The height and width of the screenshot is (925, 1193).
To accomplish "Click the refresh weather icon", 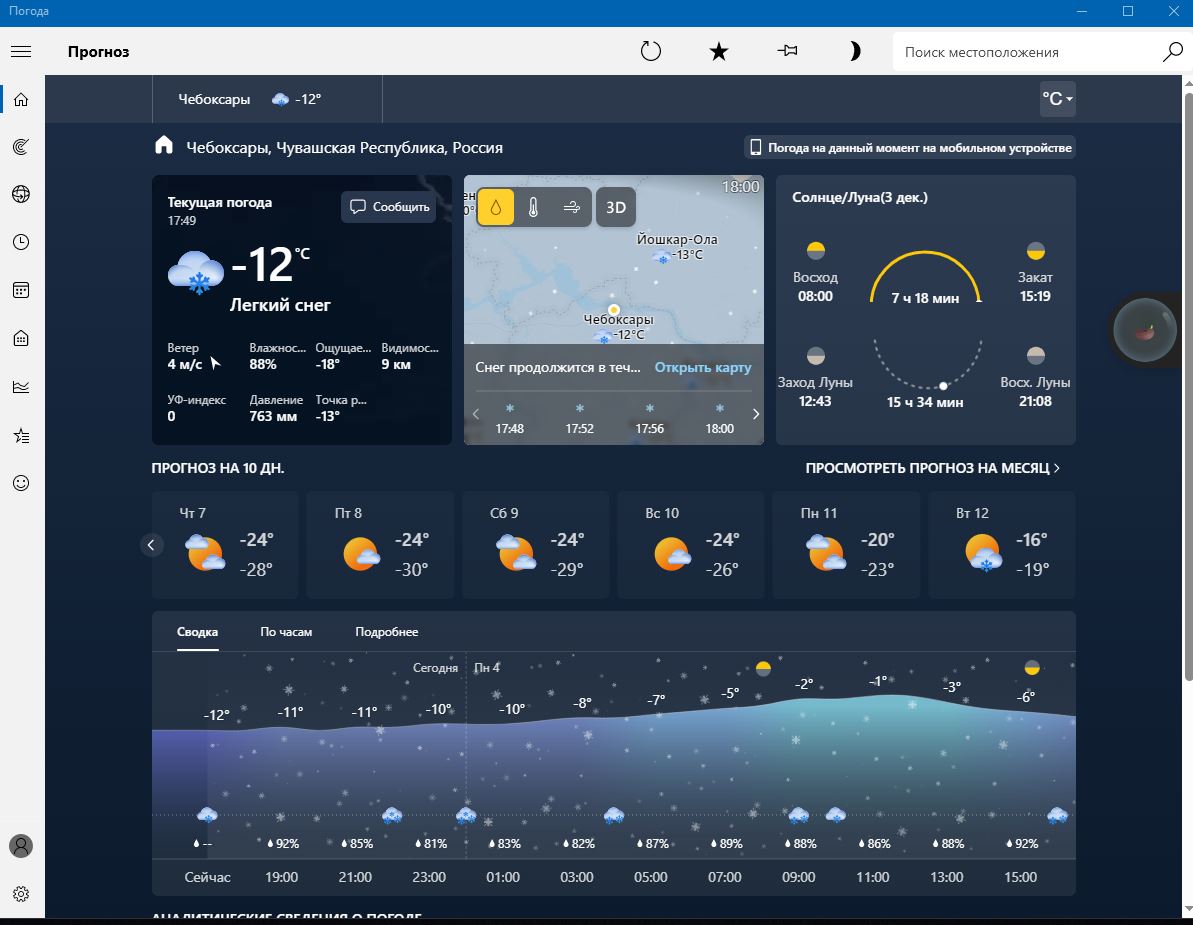I will (x=651, y=52).
